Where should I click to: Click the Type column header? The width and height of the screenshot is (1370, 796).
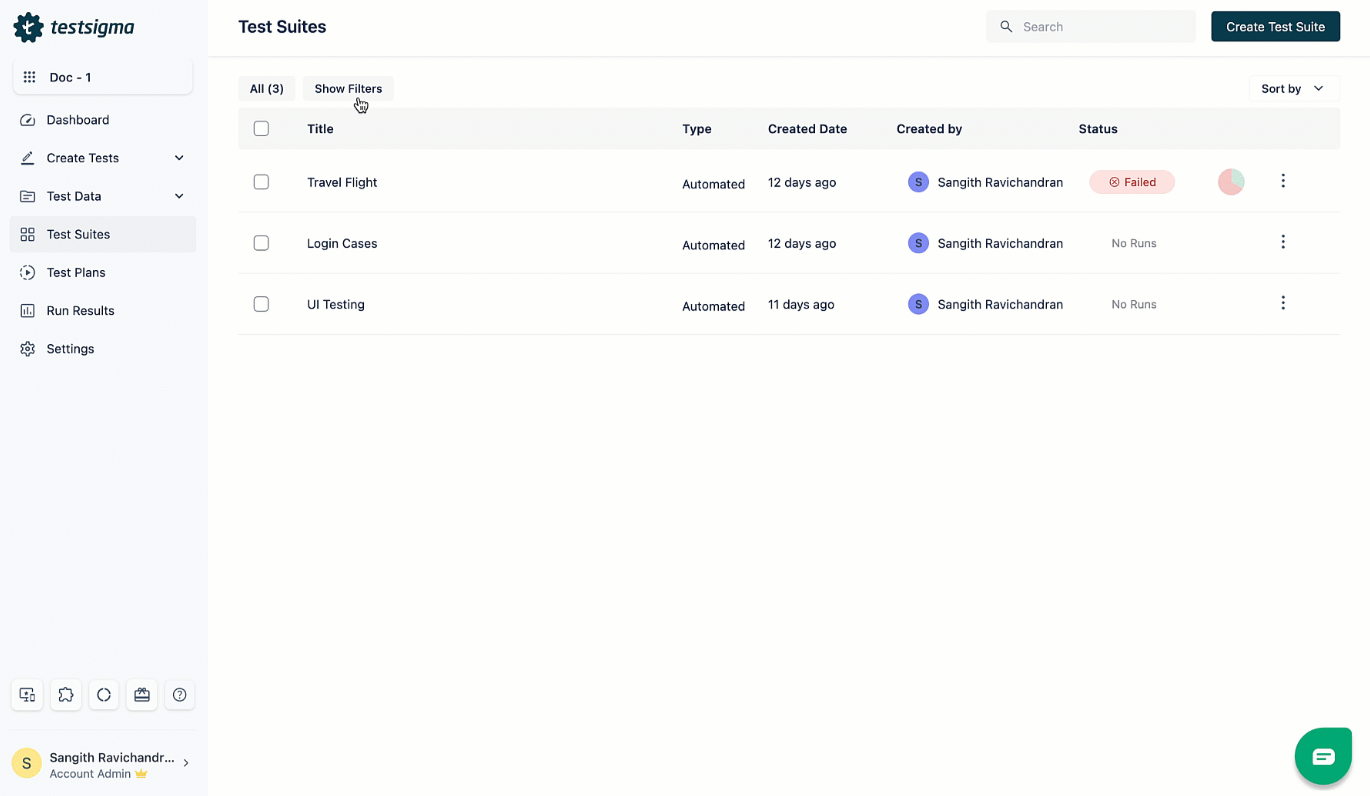click(x=697, y=129)
